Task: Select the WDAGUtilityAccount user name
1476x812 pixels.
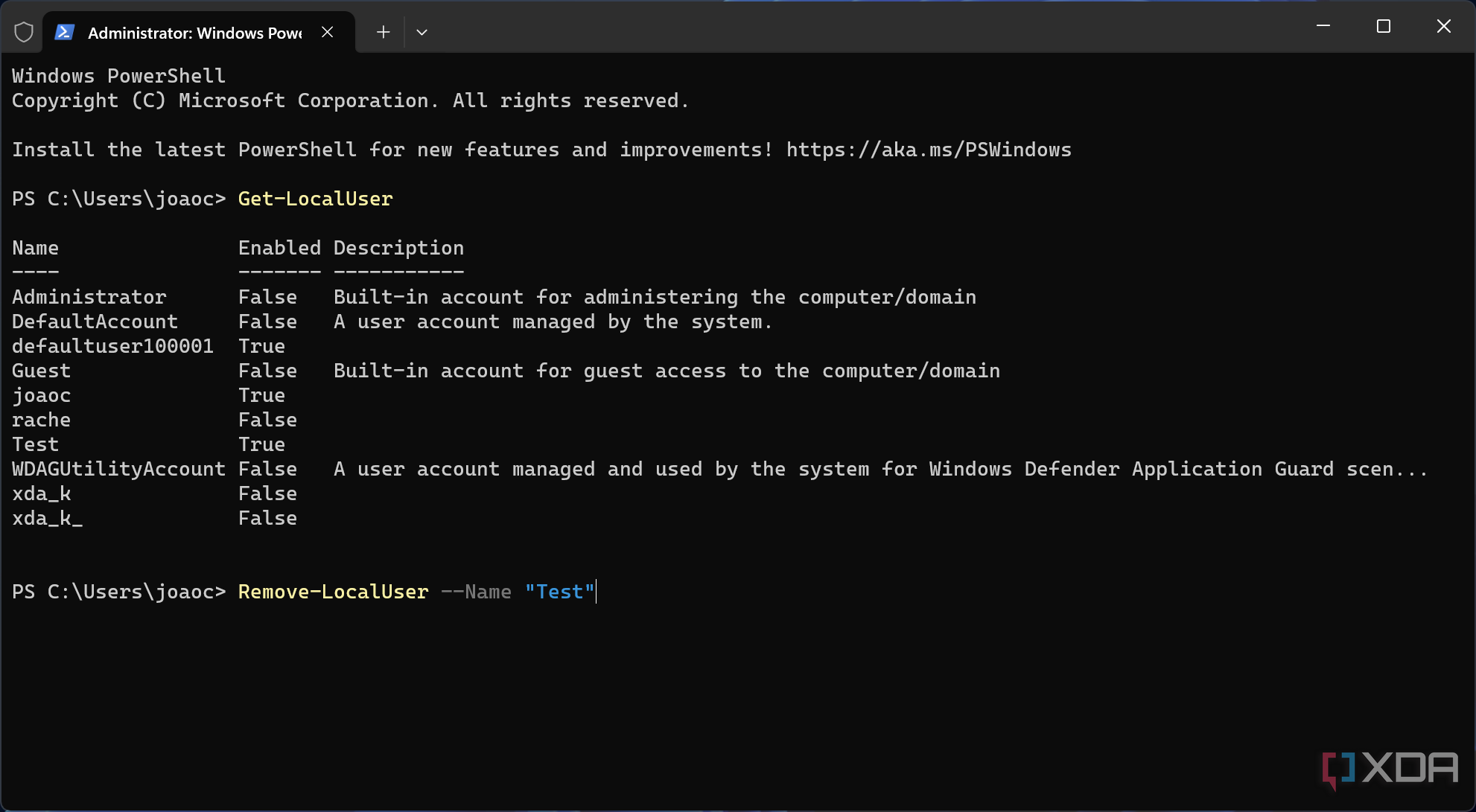Action: 118,469
